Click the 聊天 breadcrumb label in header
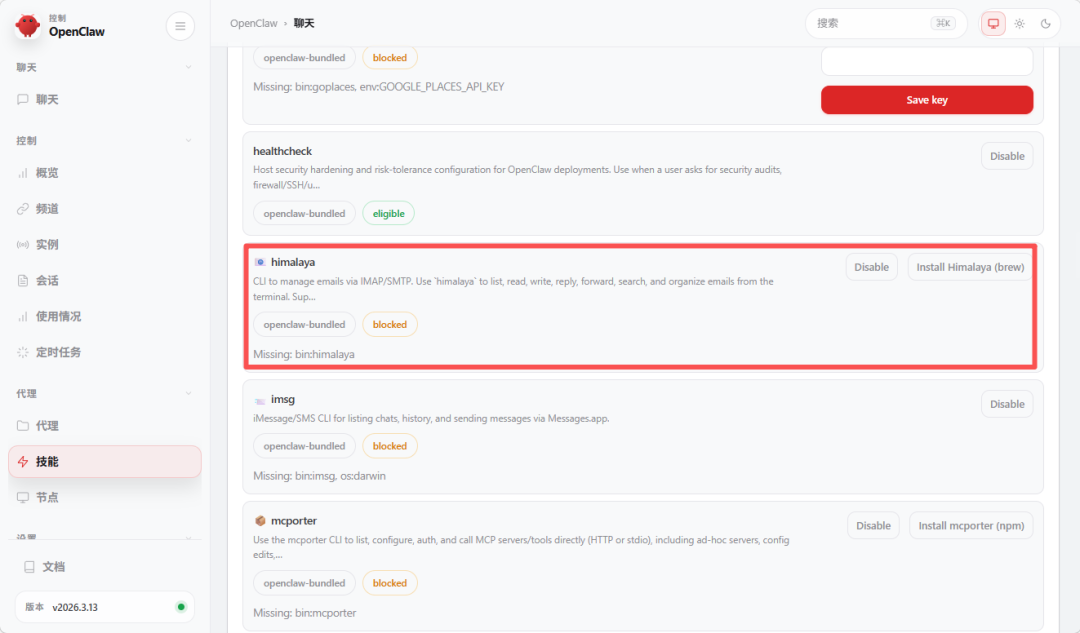This screenshot has height=633, width=1080. coord(304,23)
